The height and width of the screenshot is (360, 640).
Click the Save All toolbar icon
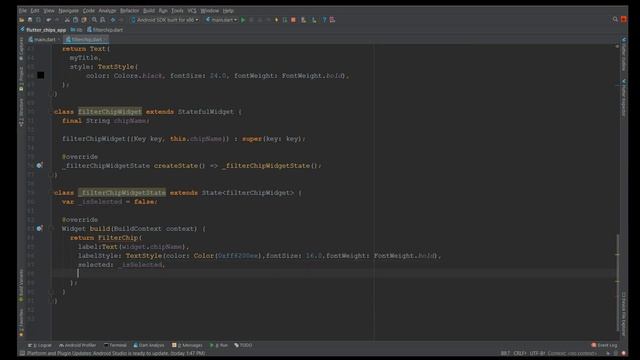click(x=30, y=20)
